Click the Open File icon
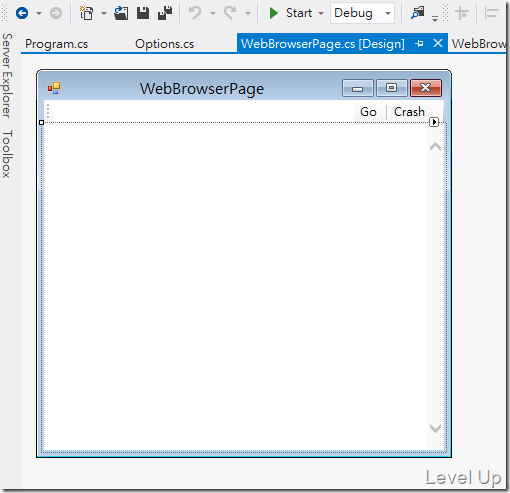This screenshot has width=510, height=493. click(121, 13)
